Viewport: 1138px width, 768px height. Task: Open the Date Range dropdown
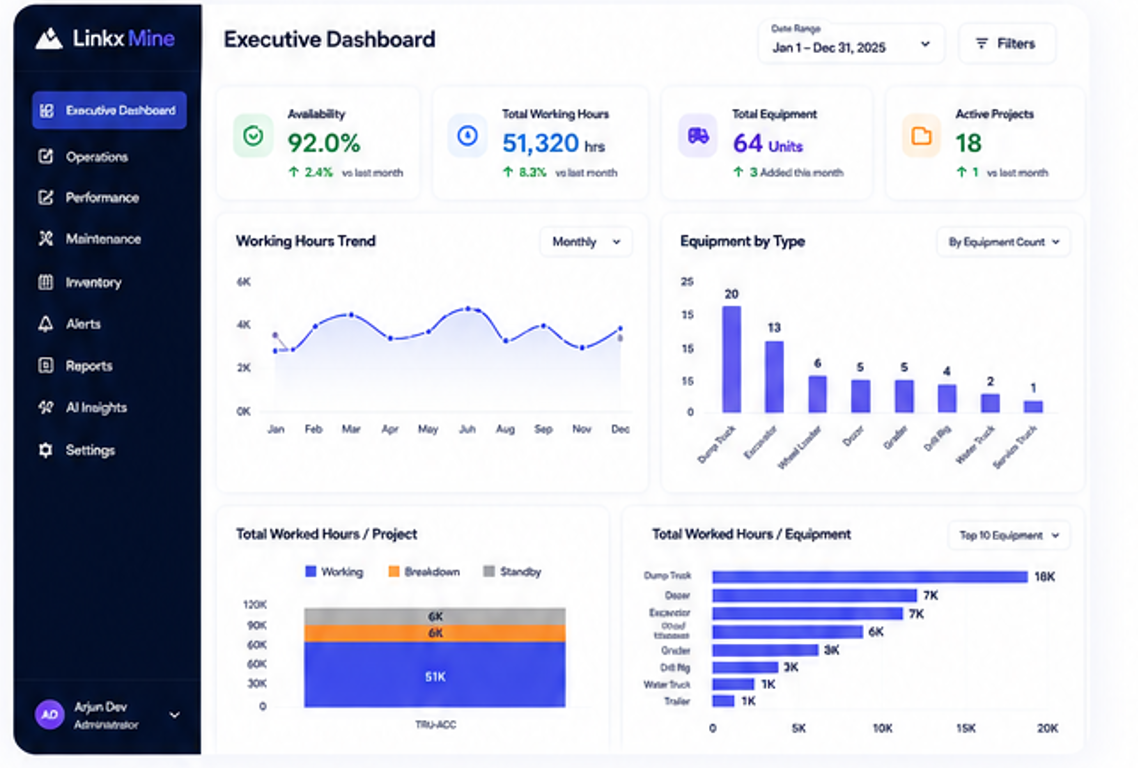851,43
